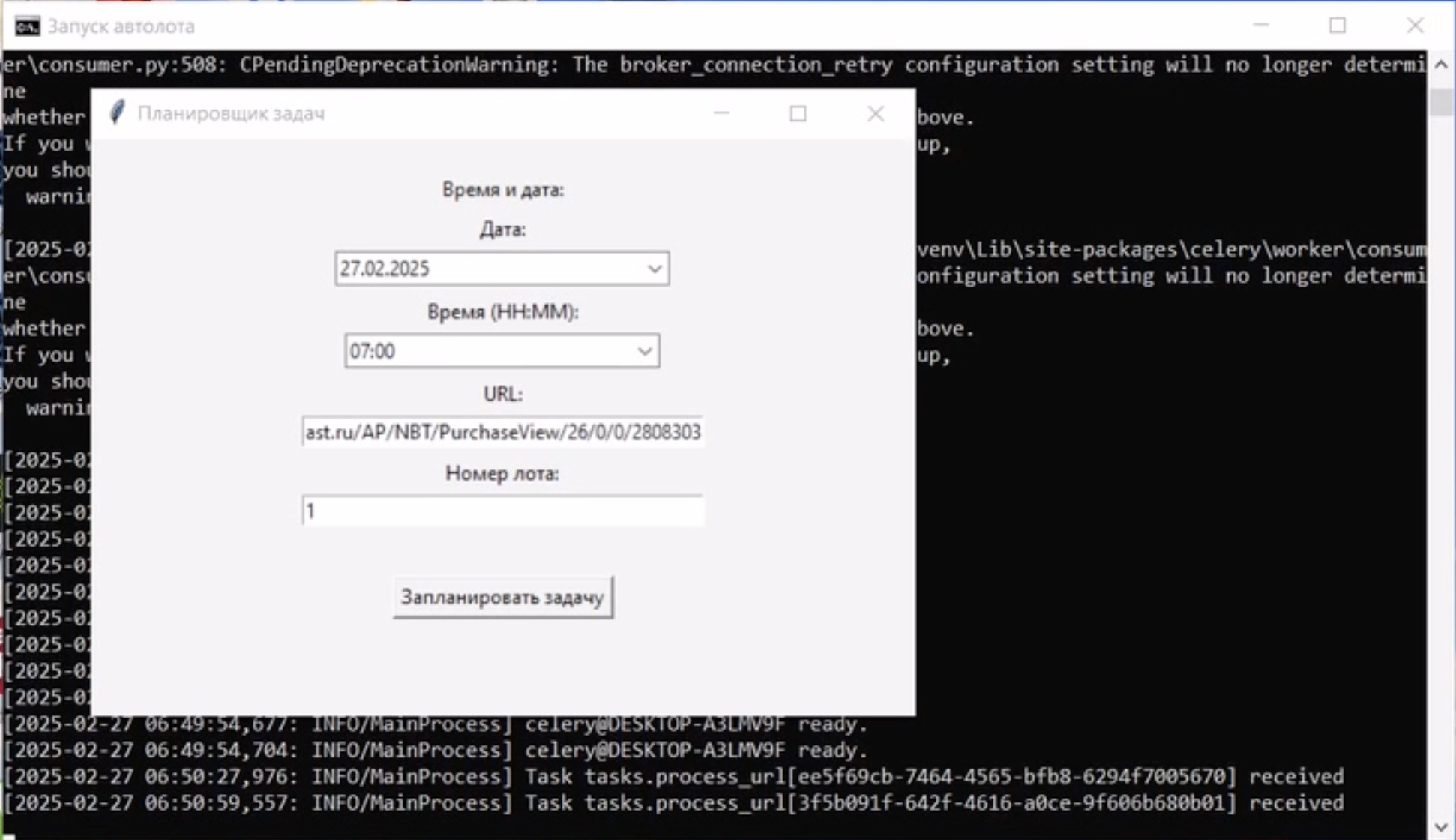Click the console scrollbar up arrow
The height and width of the screenshot is (840, 1456).
click(1441, 64)
